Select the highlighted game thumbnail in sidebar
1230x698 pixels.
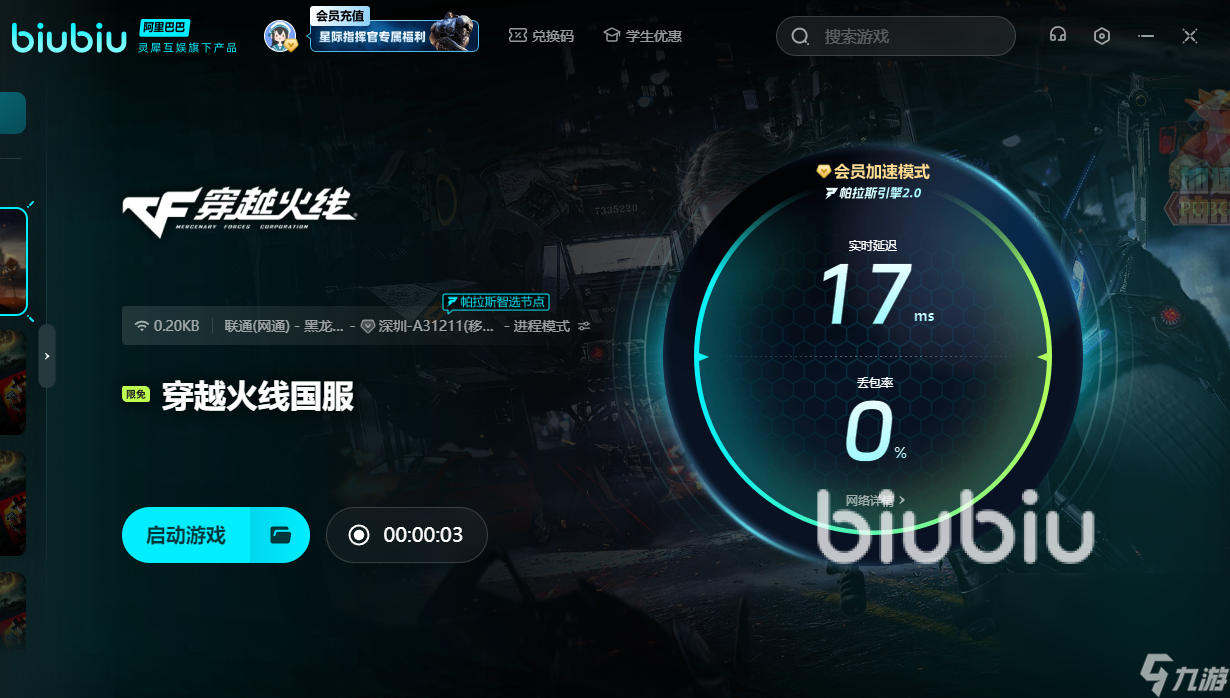click(13, 262)
